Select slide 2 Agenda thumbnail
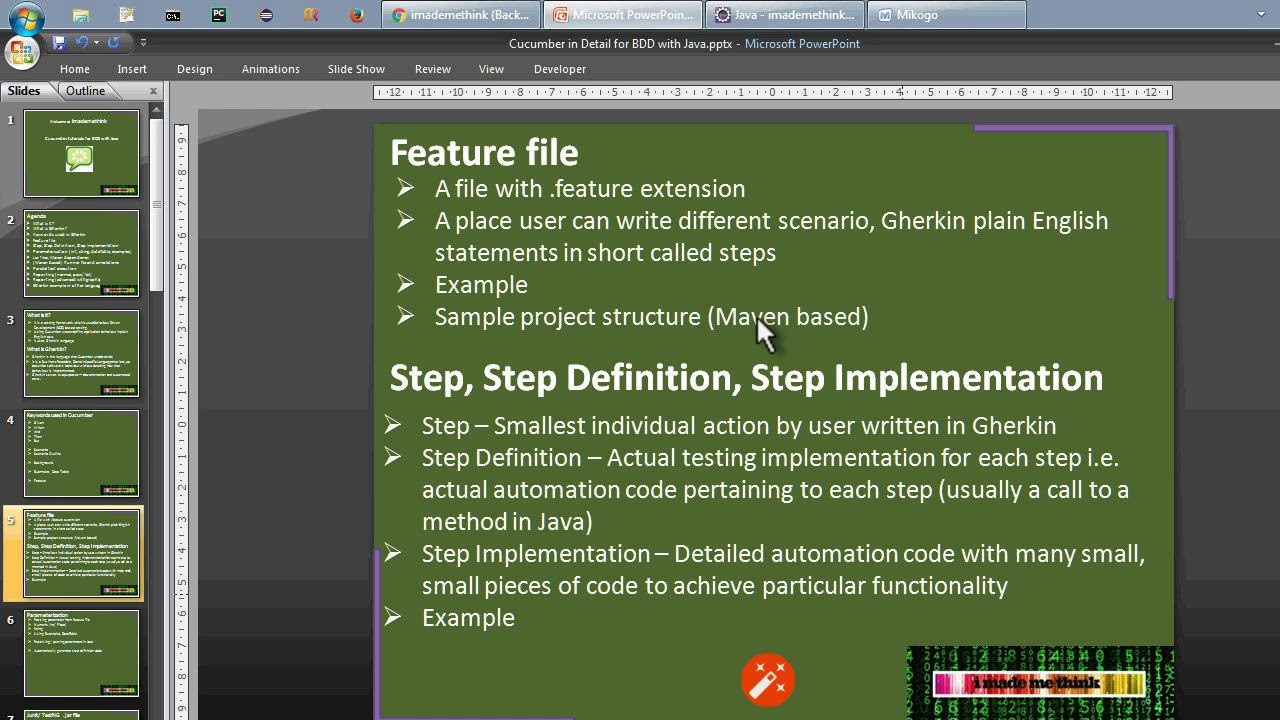This screenshot has width=1280, height=720. 81,253
